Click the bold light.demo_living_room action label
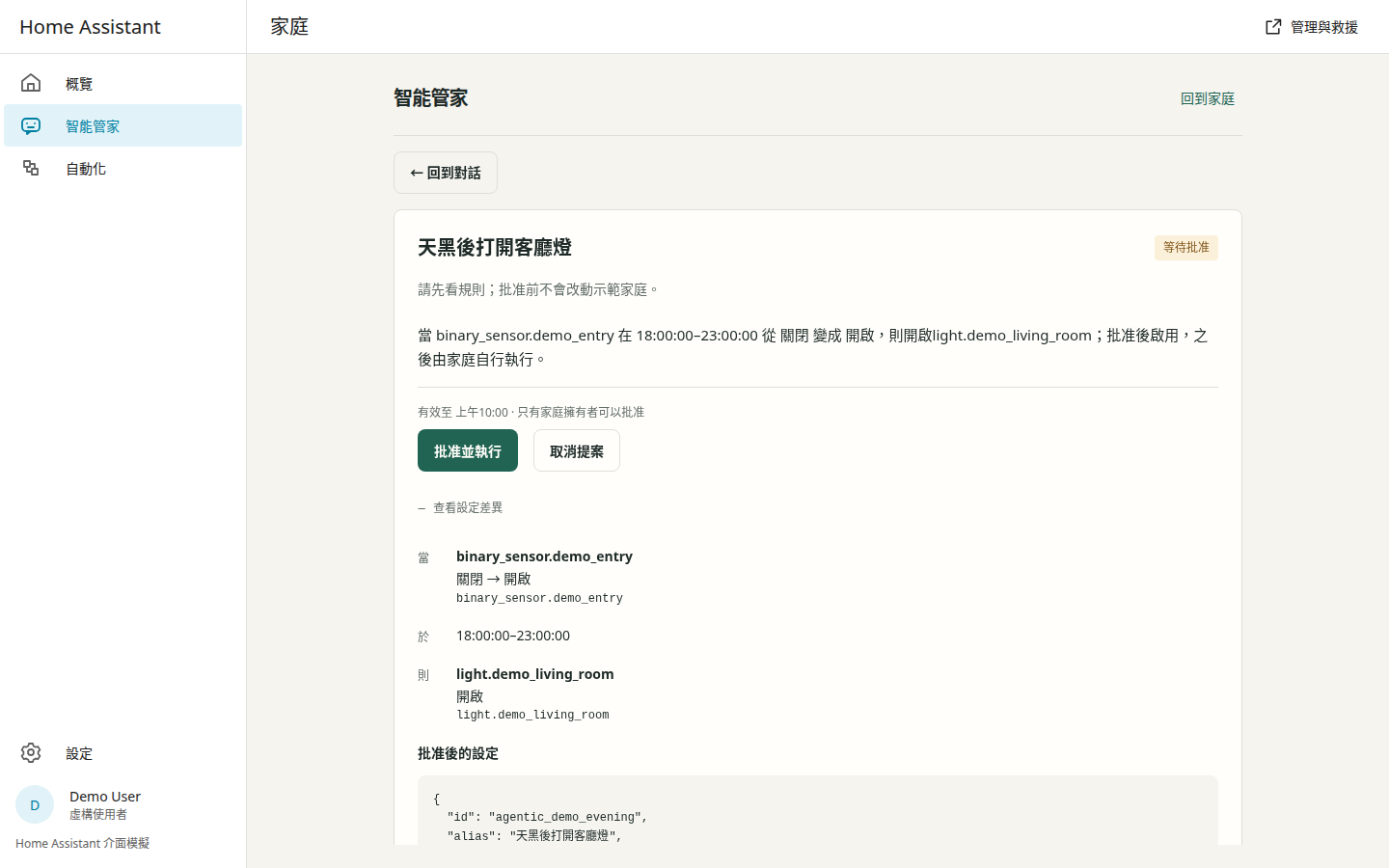 tap(535, 673)
